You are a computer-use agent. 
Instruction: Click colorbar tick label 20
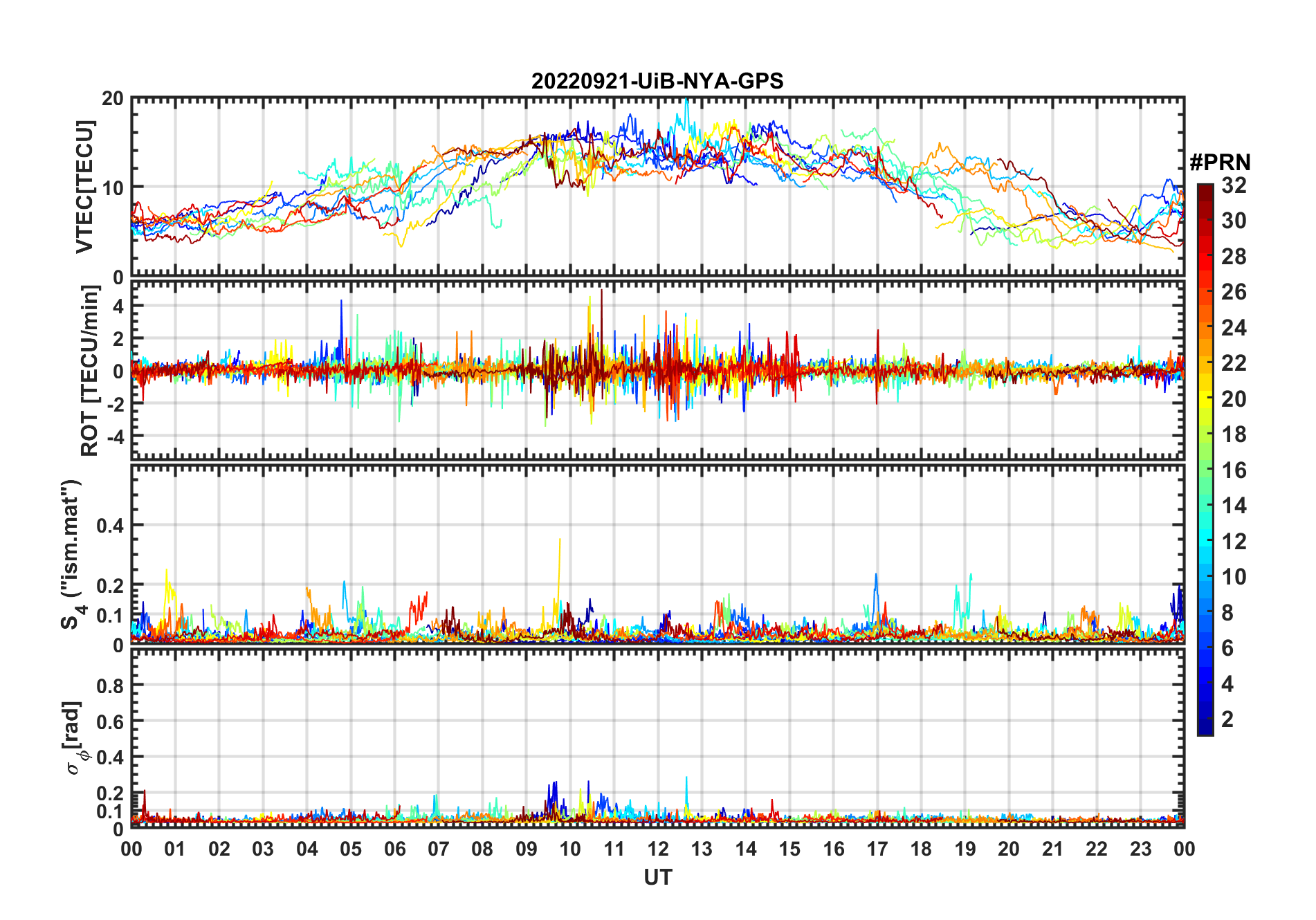point(1234,399)
